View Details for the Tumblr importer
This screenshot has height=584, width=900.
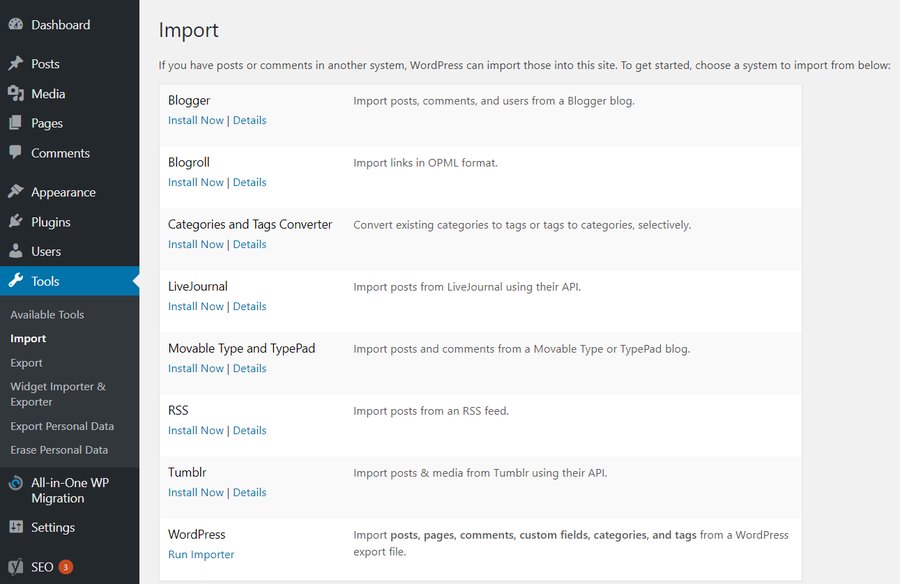tap(249, 492)
